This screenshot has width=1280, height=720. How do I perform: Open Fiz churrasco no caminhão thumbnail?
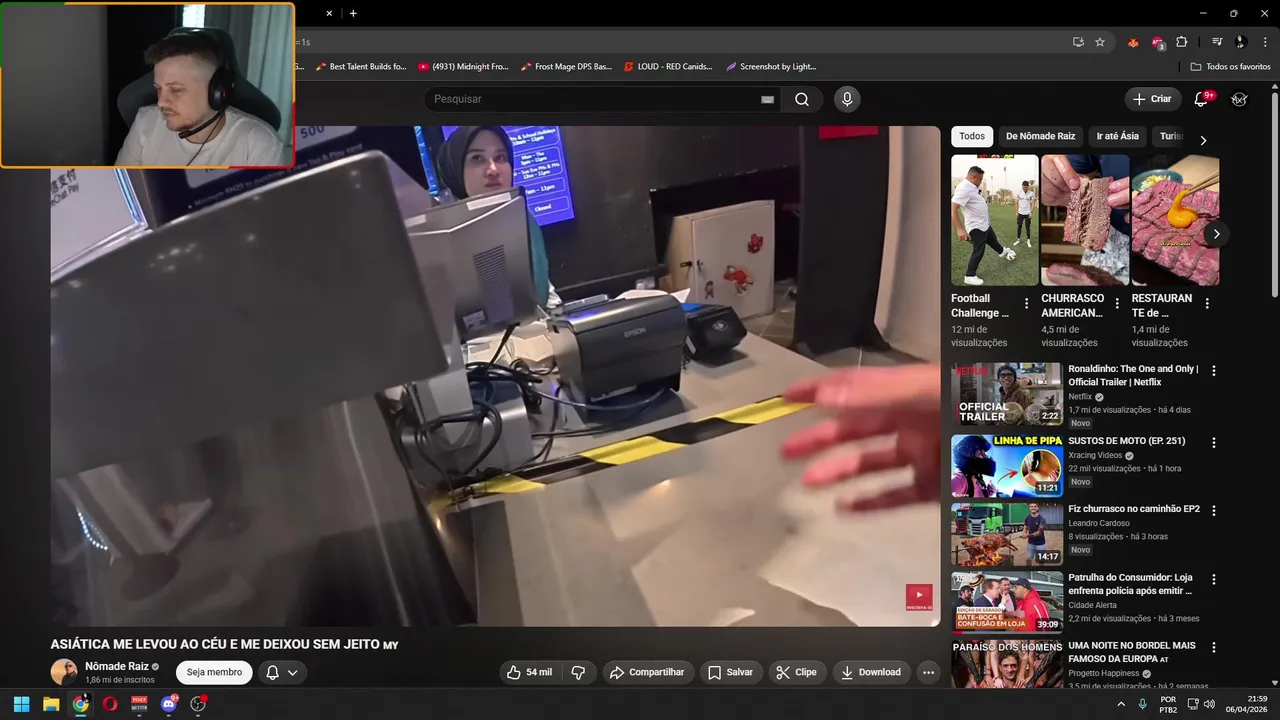pos(1007,534)
